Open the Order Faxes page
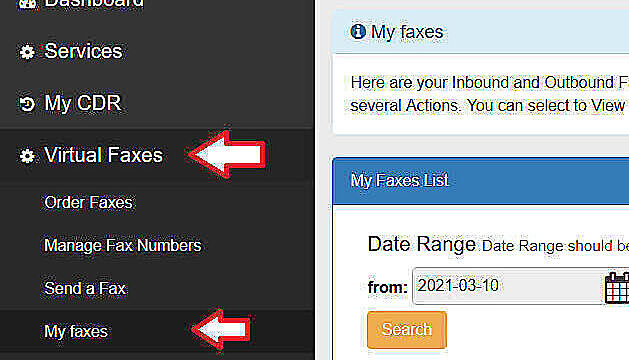629x360 pixels. 88,203
